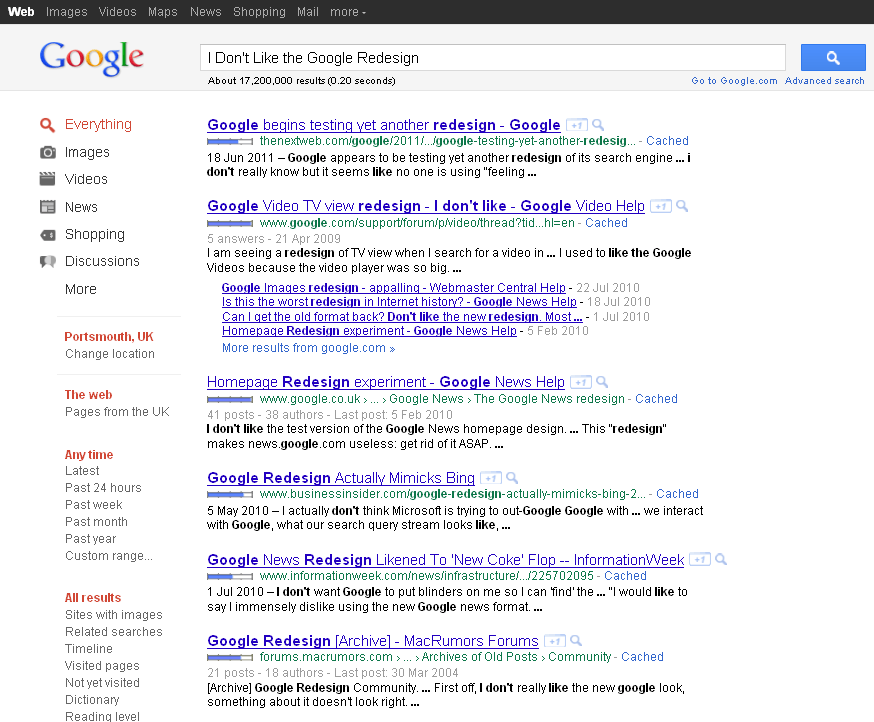This screenshot has width=874, height=722.
Task: Click +1 button for Homepage Redesign experiment result
Action: (x=581, y=382)
